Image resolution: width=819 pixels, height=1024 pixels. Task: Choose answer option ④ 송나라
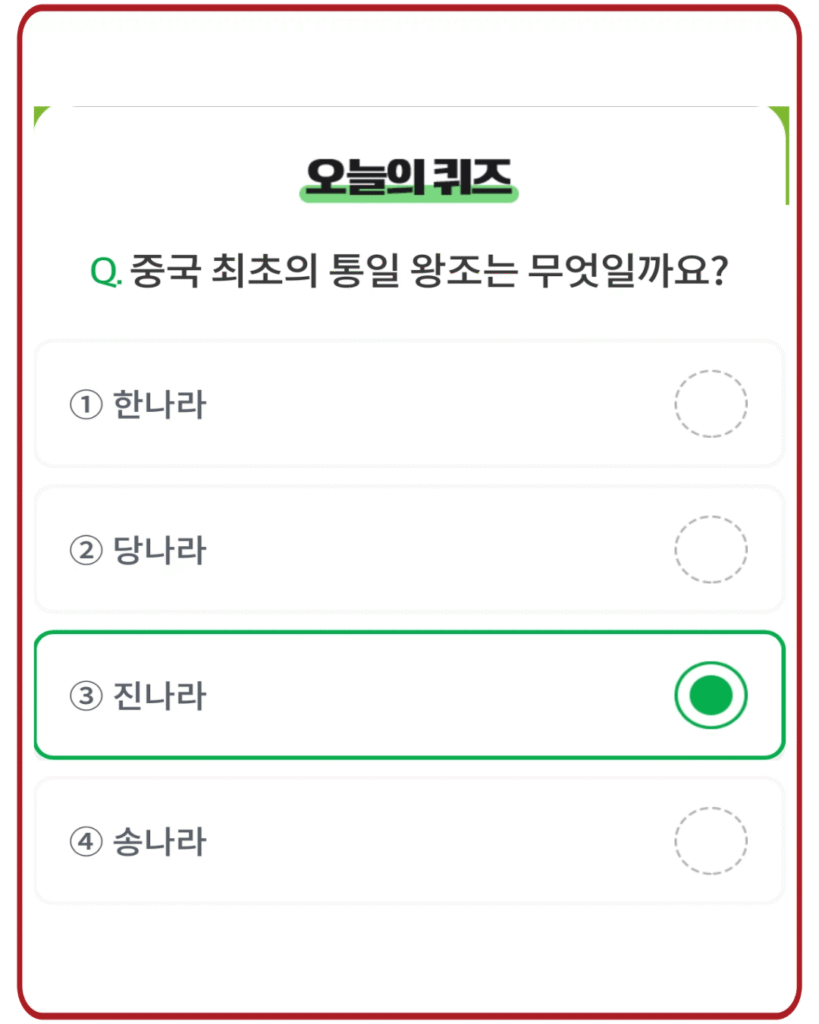pos(410,841)
